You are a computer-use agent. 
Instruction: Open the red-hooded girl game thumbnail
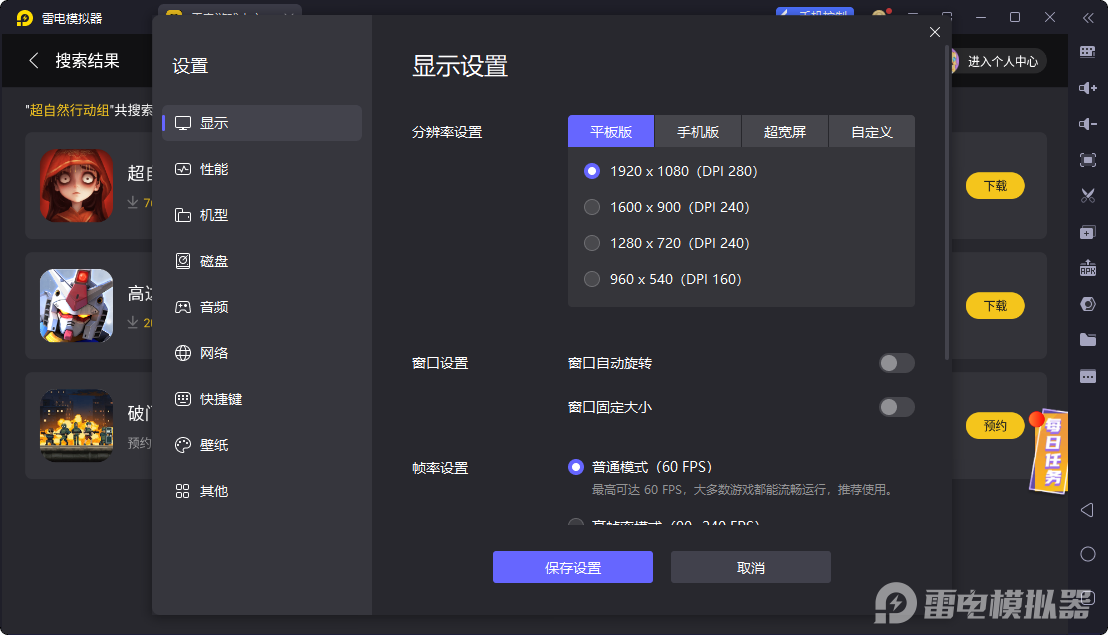pyautogui.click(x=76, y=186)
